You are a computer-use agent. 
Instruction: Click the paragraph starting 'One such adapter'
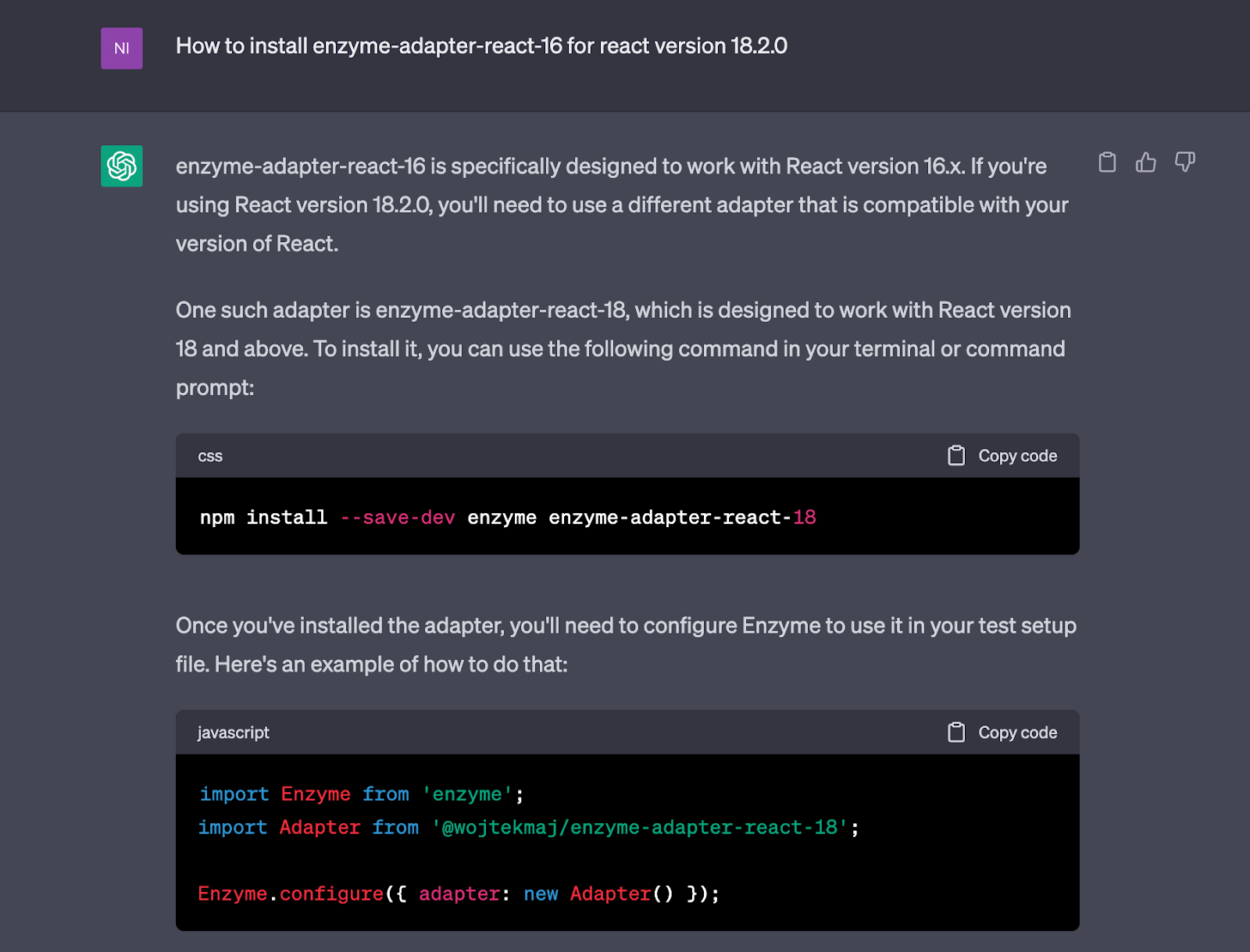[x=623, y=348]
